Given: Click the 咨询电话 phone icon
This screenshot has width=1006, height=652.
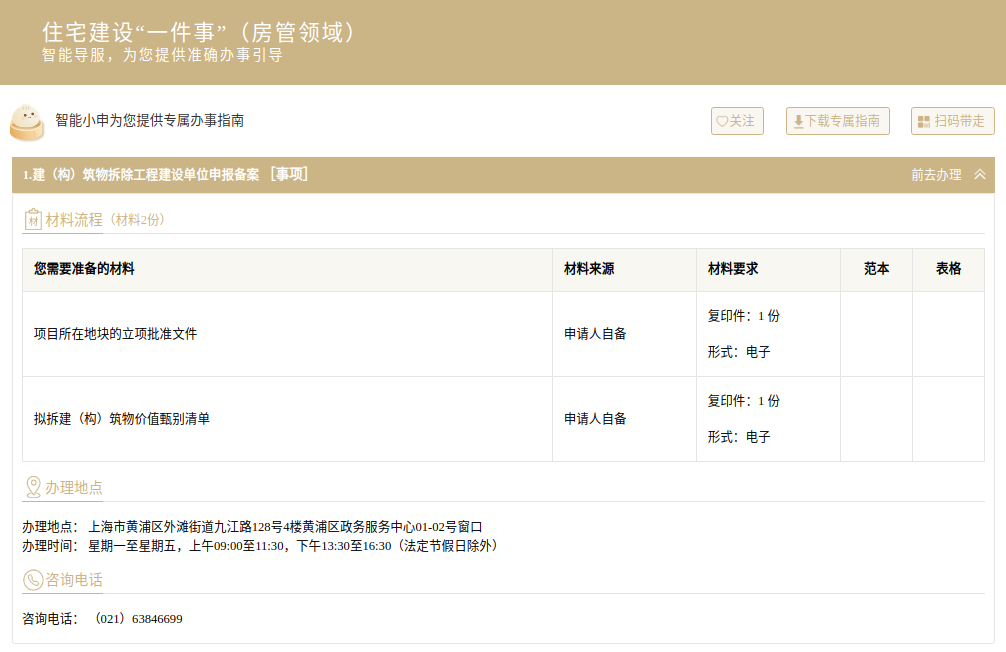Looking at the screenshot, I should pyautogui.click(x=33, y=580).
